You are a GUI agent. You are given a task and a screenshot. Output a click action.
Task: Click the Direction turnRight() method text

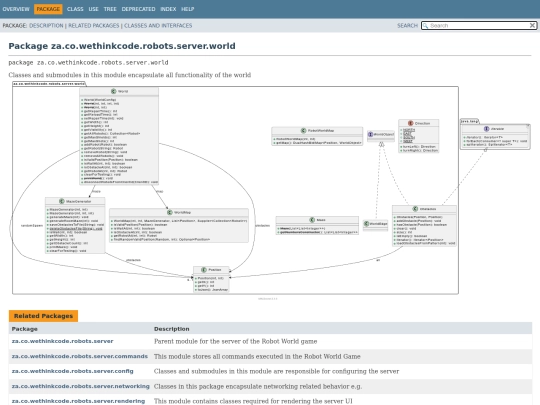click(420, 150)
